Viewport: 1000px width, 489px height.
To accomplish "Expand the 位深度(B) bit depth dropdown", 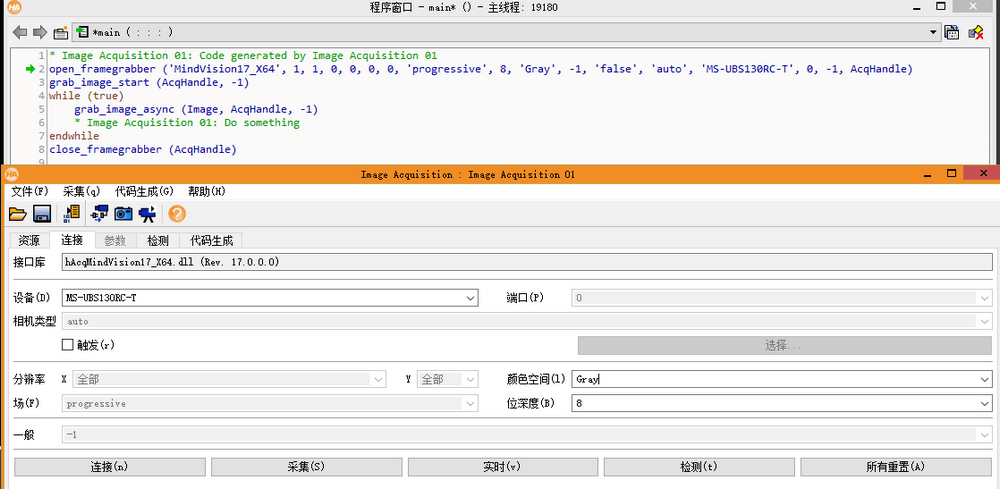I will click(985, 403).
